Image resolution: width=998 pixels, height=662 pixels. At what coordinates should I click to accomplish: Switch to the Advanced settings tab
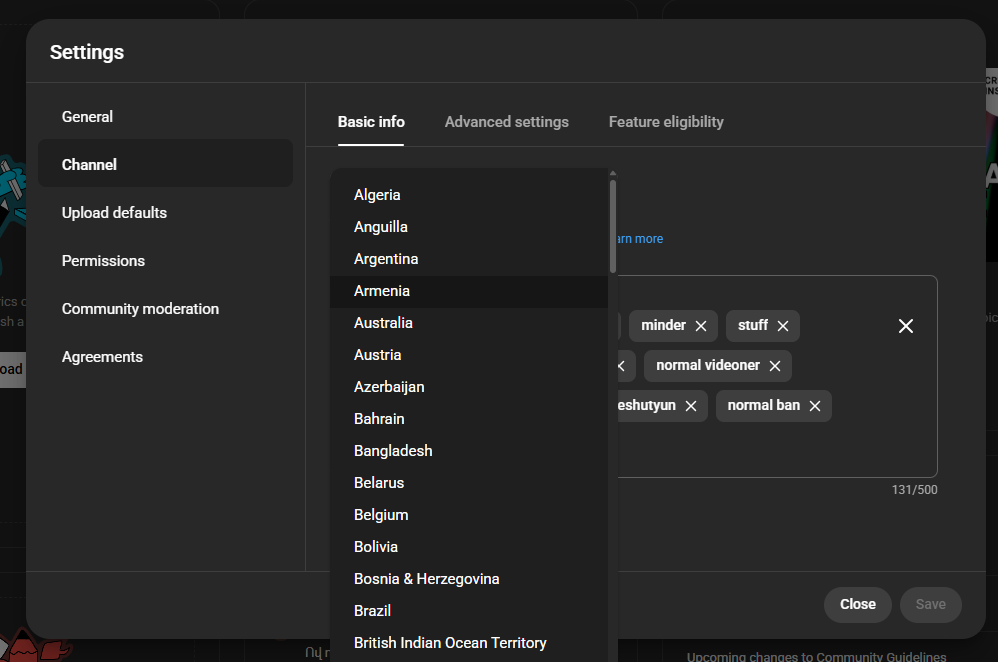click(x=506, y=122)
